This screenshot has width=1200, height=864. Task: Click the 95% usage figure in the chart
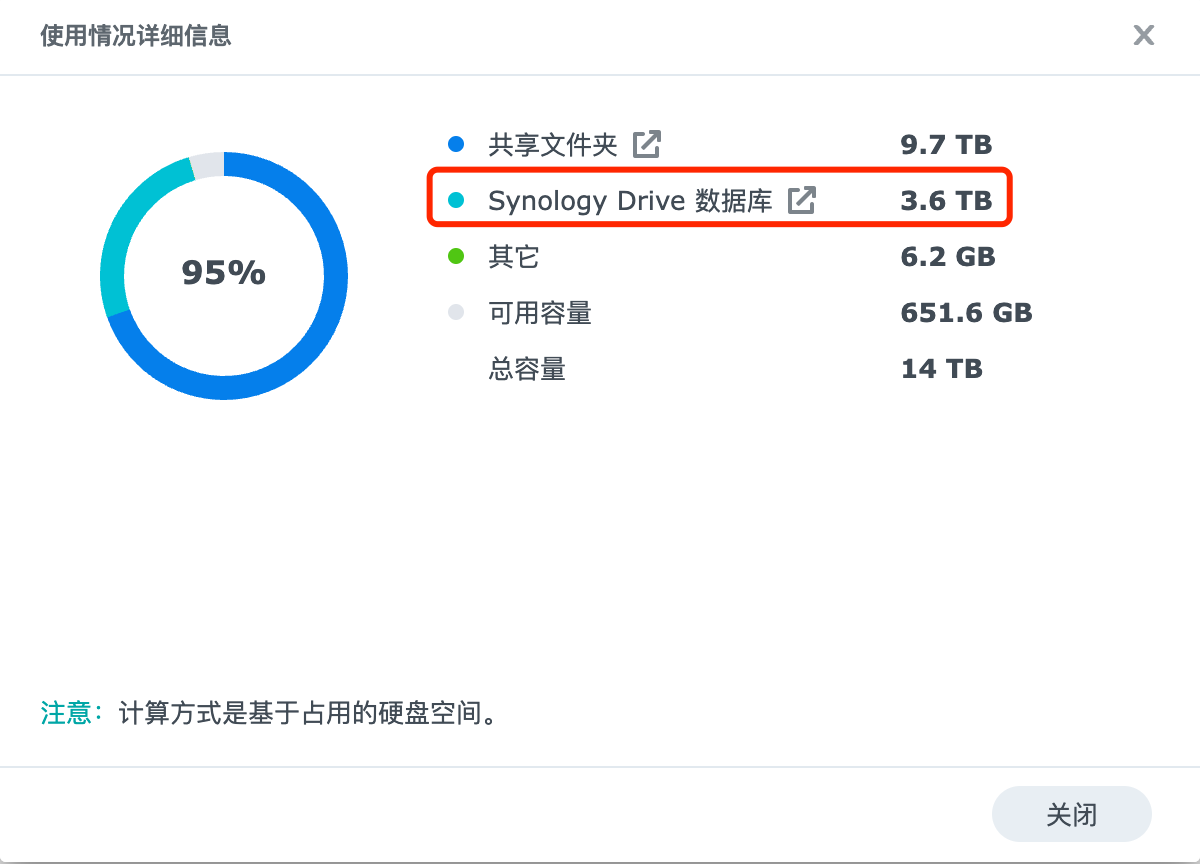223,272
